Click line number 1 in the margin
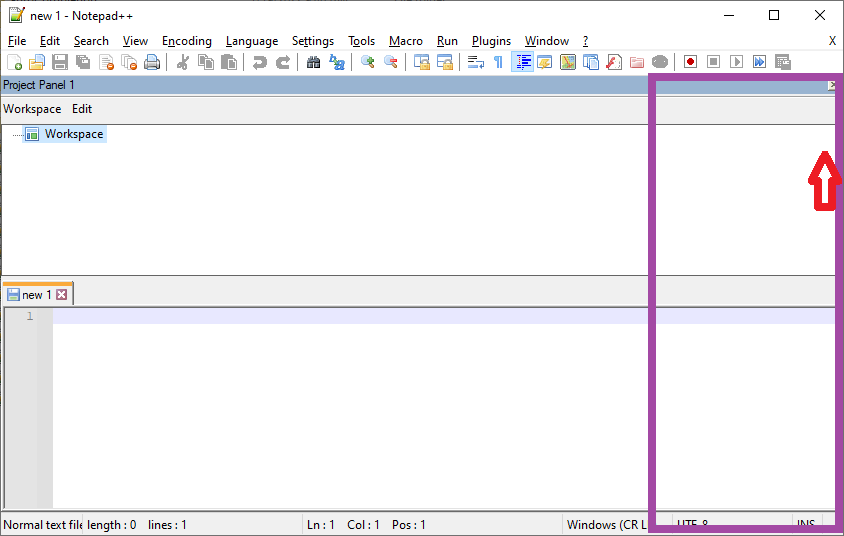 (x=30, y=316)
